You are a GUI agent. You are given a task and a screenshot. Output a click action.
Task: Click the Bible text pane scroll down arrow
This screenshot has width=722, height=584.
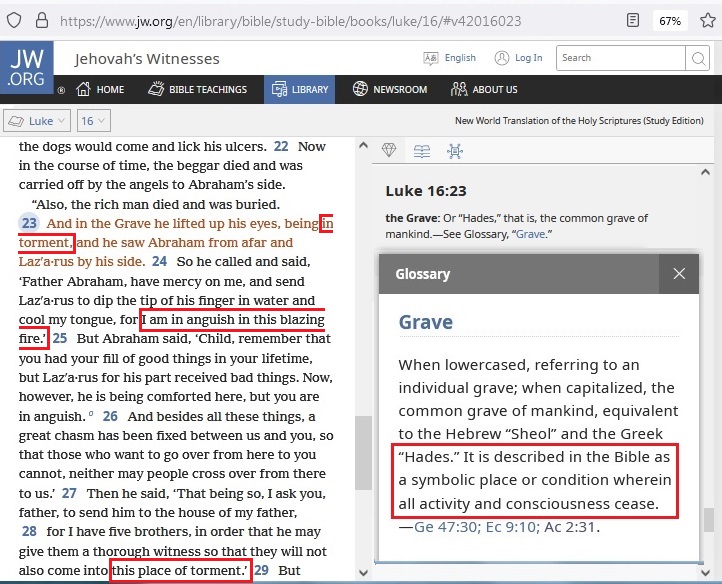pos(363,573)
